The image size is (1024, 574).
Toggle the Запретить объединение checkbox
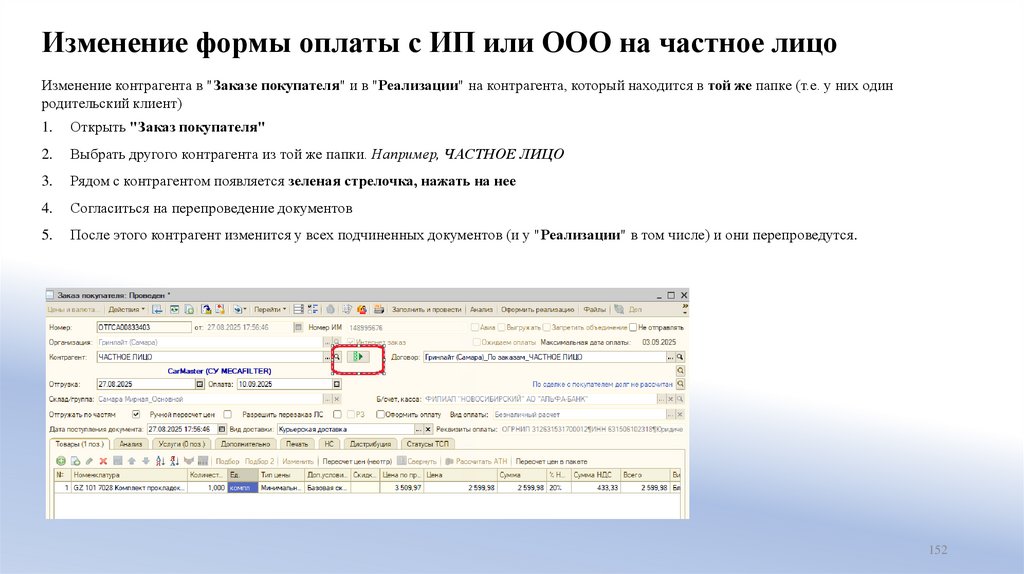pos(547,327)
